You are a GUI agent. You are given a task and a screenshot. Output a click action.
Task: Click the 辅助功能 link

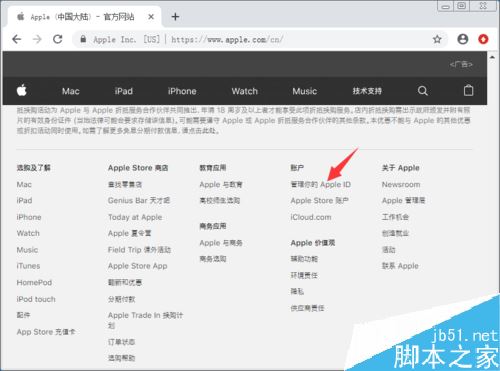tap(304, 259)
